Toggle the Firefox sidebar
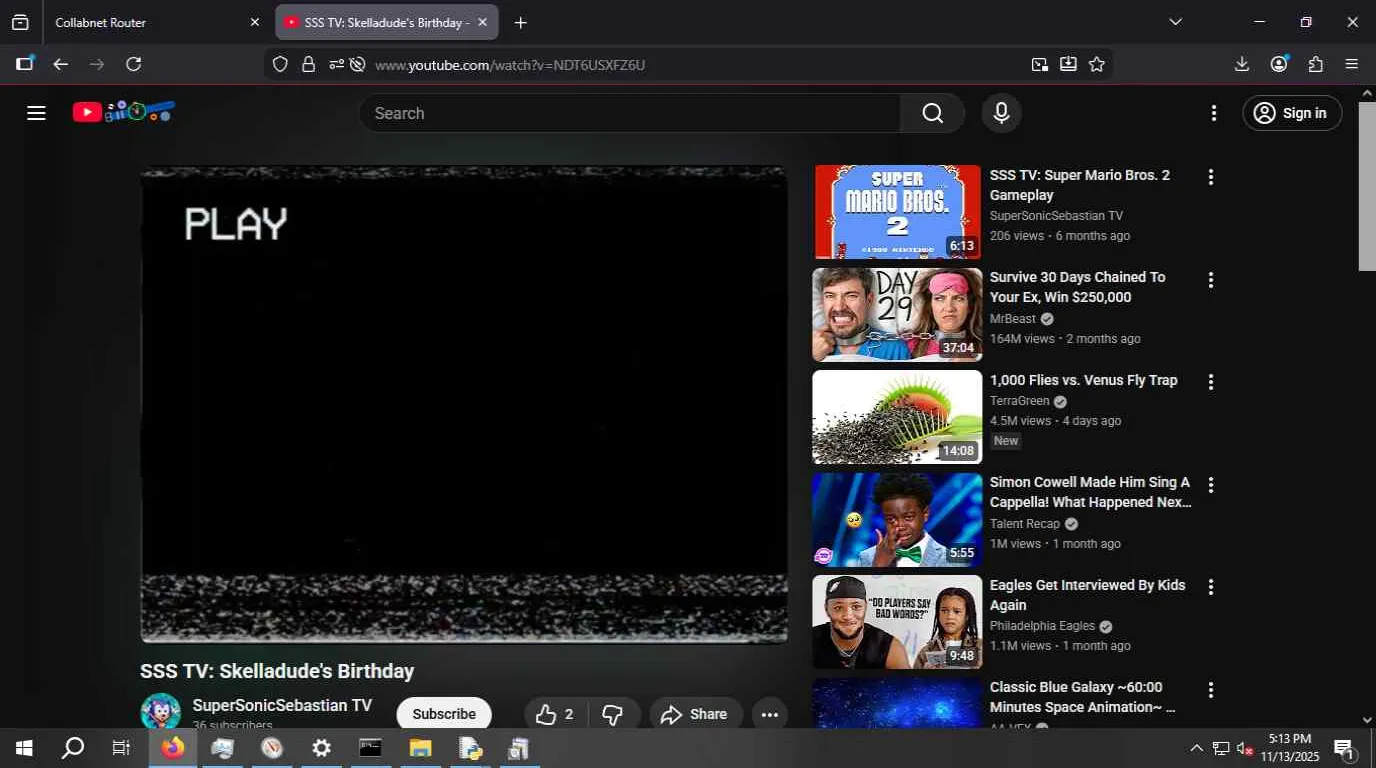The height and width of the screenshot is (768, 1376). (x=25, y=64)
